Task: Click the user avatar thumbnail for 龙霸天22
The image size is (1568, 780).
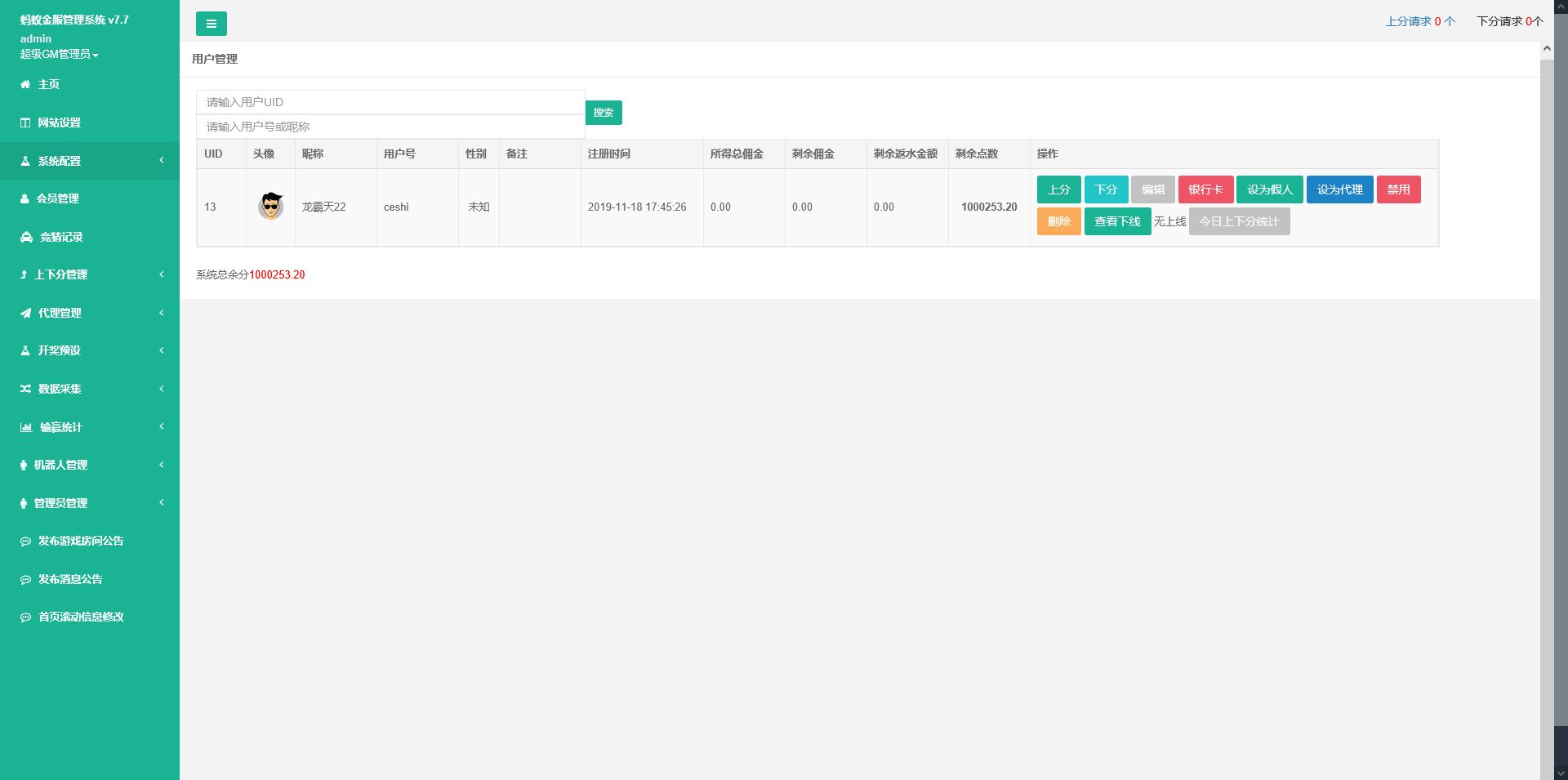Action: pos(270,207)
